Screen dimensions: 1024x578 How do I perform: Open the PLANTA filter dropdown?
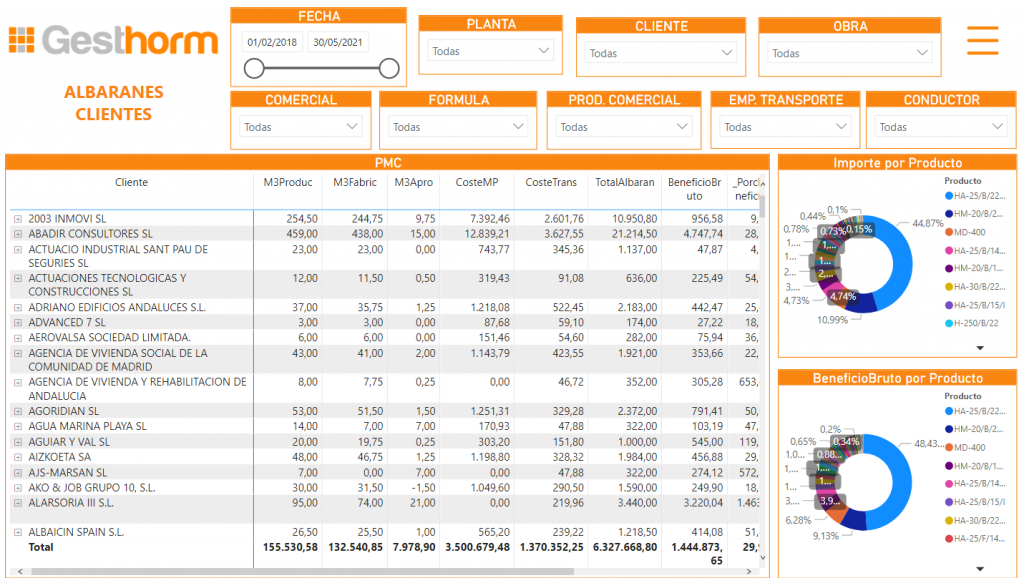(490, 51)
